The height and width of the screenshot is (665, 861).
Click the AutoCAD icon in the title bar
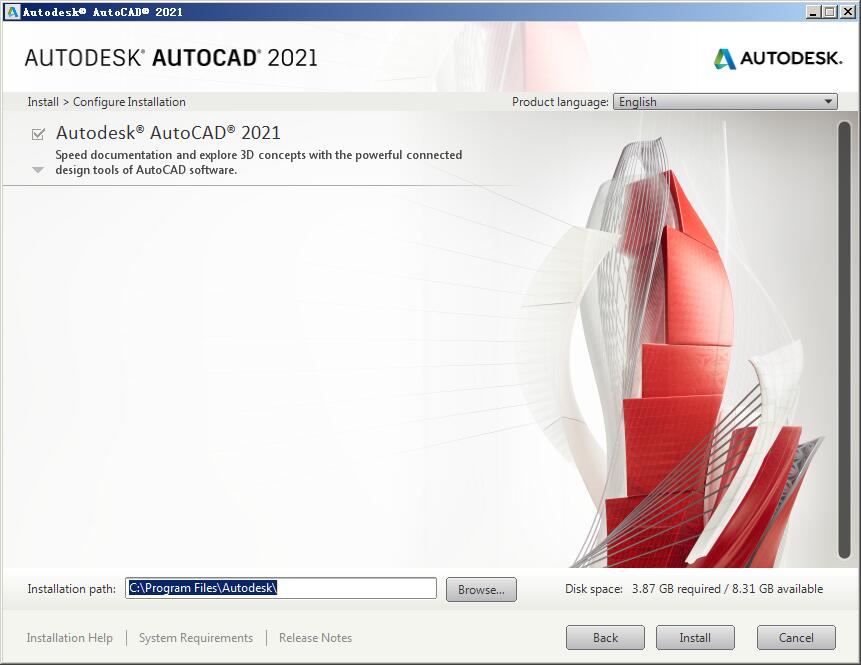point(12,12)
